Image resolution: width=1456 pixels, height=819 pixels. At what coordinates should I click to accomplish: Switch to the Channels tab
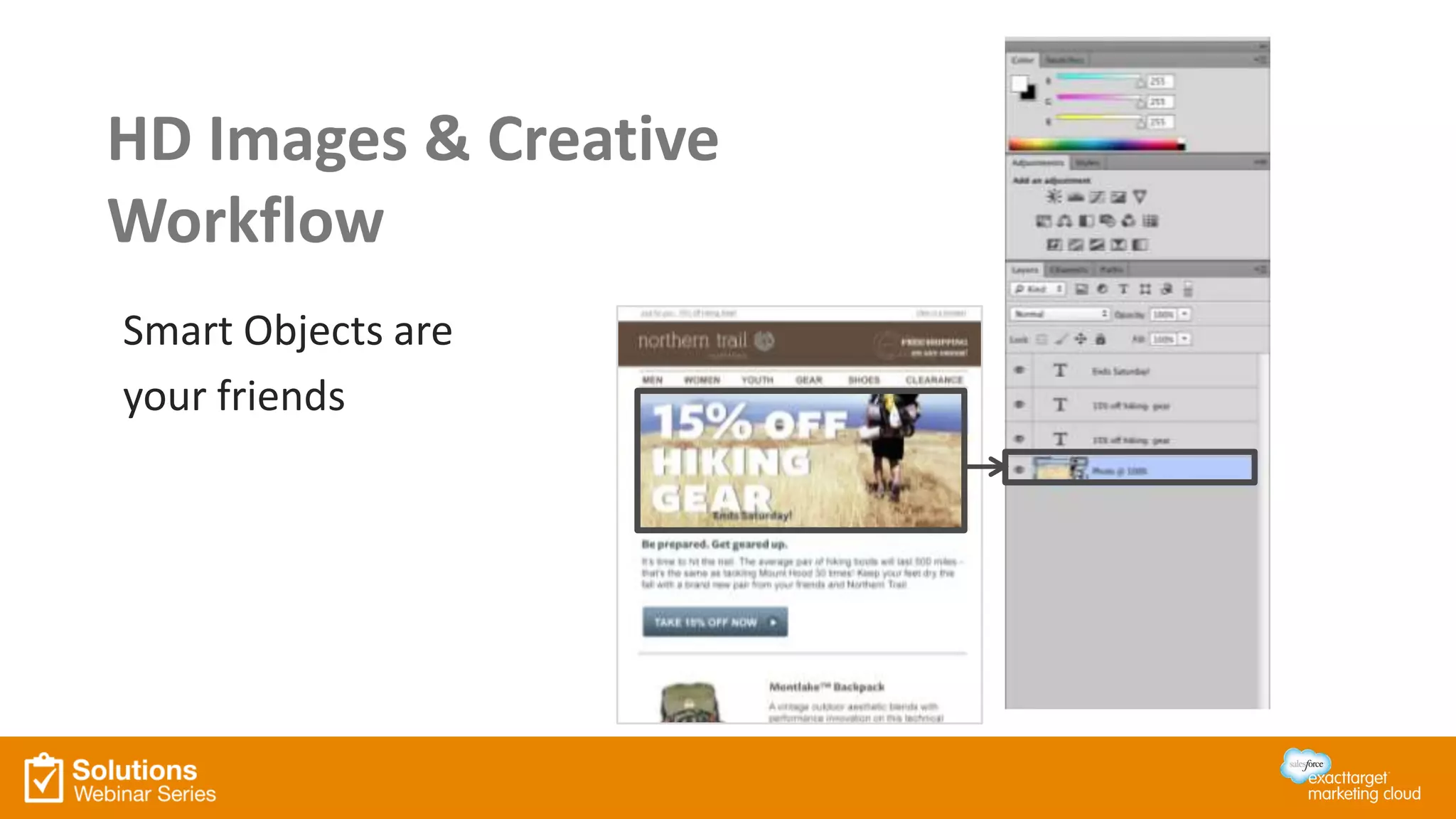coord(1069,269)
